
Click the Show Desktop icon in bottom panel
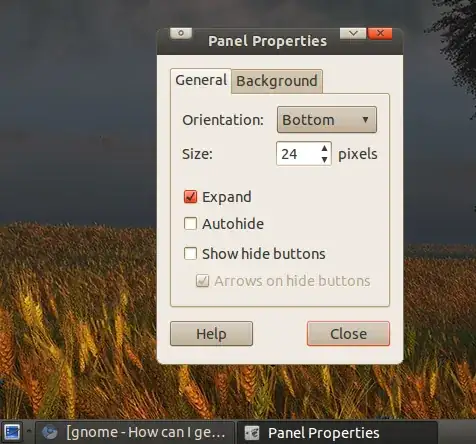(12, 432)
